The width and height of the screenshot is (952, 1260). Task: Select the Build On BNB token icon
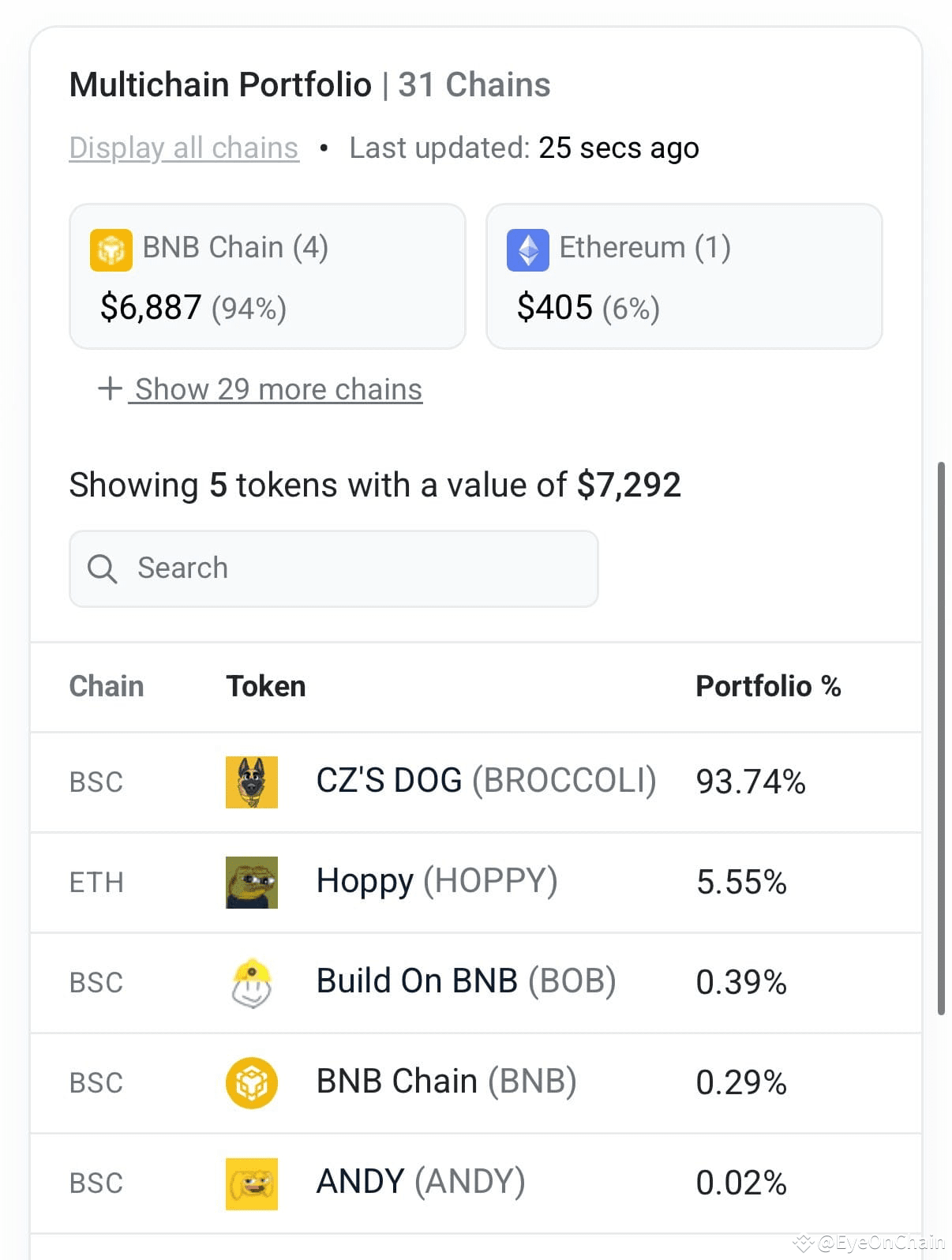point(251,983)
